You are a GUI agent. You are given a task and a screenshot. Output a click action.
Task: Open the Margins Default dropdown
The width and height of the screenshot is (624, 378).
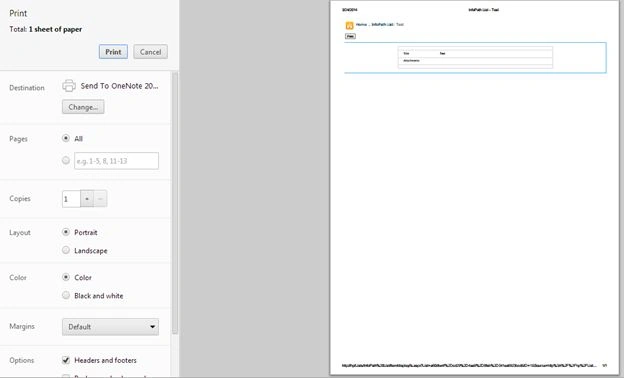coord(110,327)
